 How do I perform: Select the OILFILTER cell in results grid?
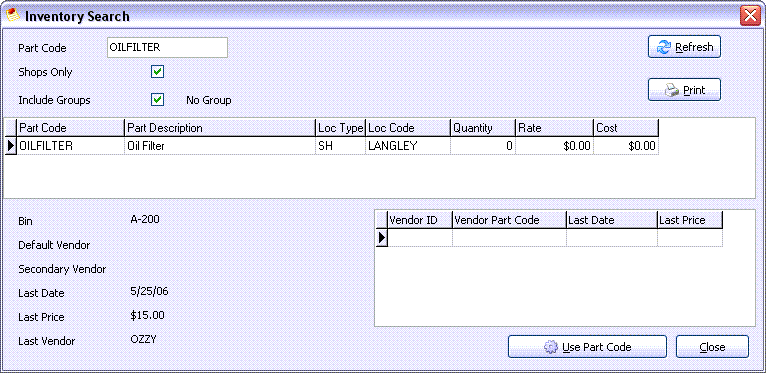click(x=71, y=145)
